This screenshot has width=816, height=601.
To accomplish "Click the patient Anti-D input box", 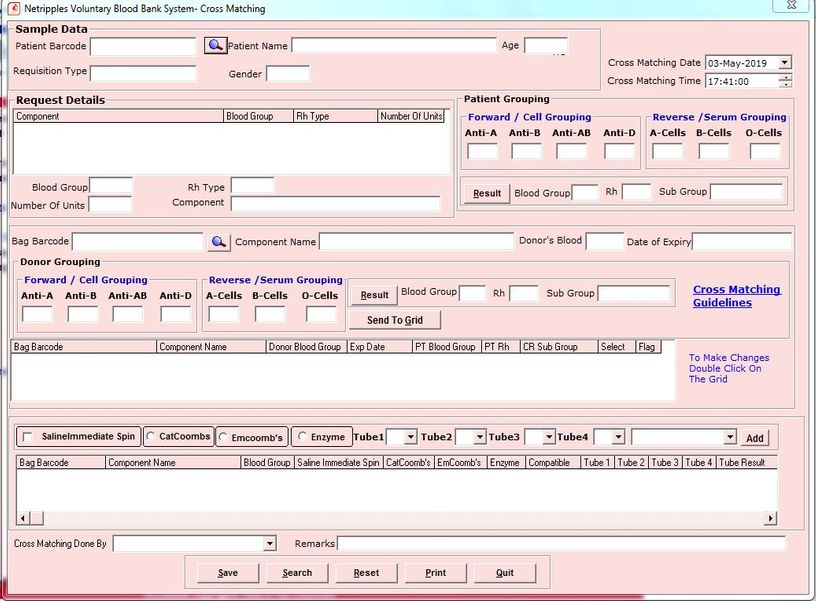I will pos(619,151).
